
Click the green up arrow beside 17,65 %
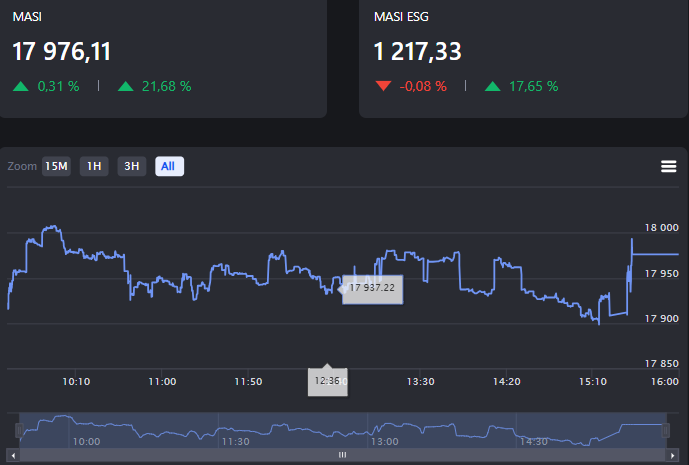point(493,86)
